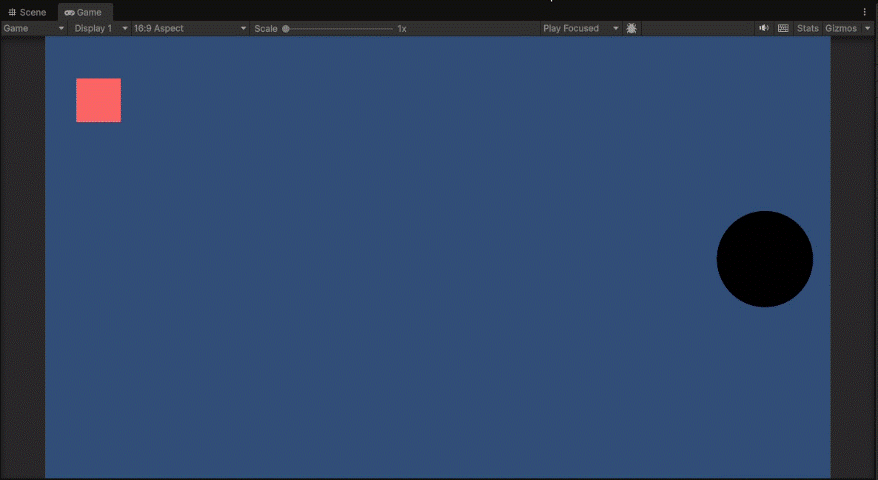This screenshot has height=480, width=878.
Task: Click the Scene tab grid icon
Action: pos(12,12)
